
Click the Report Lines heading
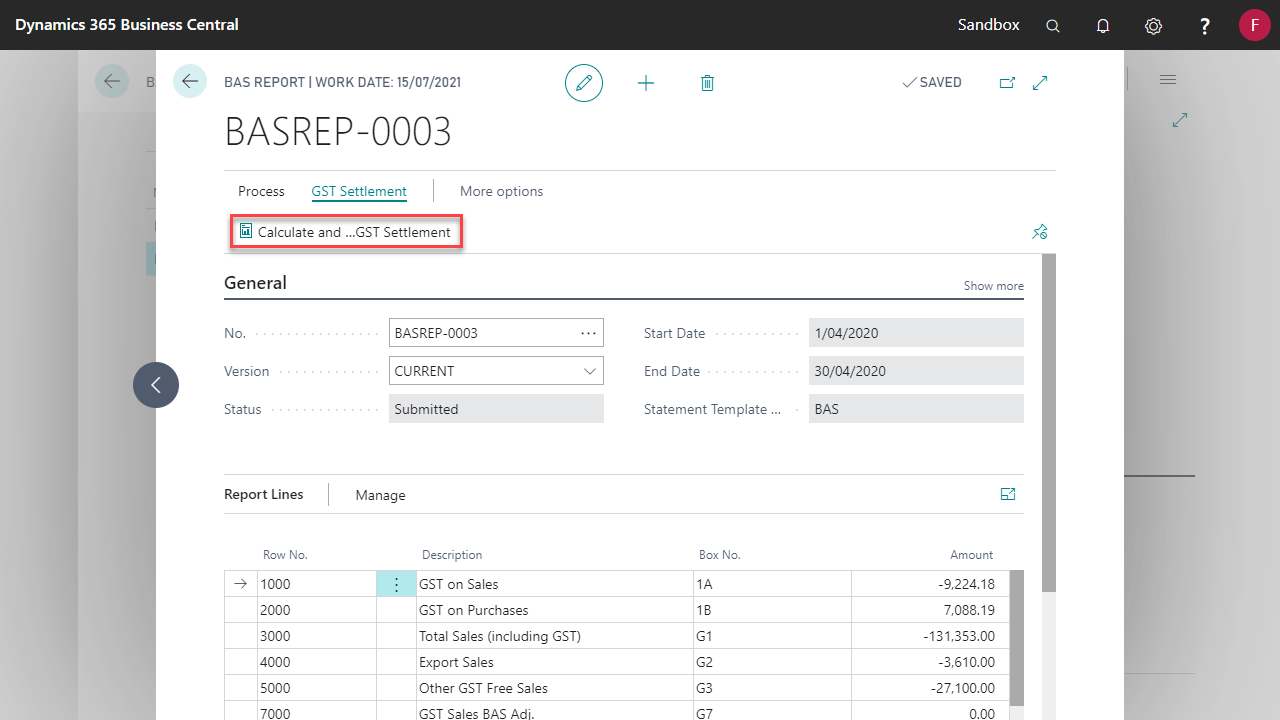pos(264,494)
